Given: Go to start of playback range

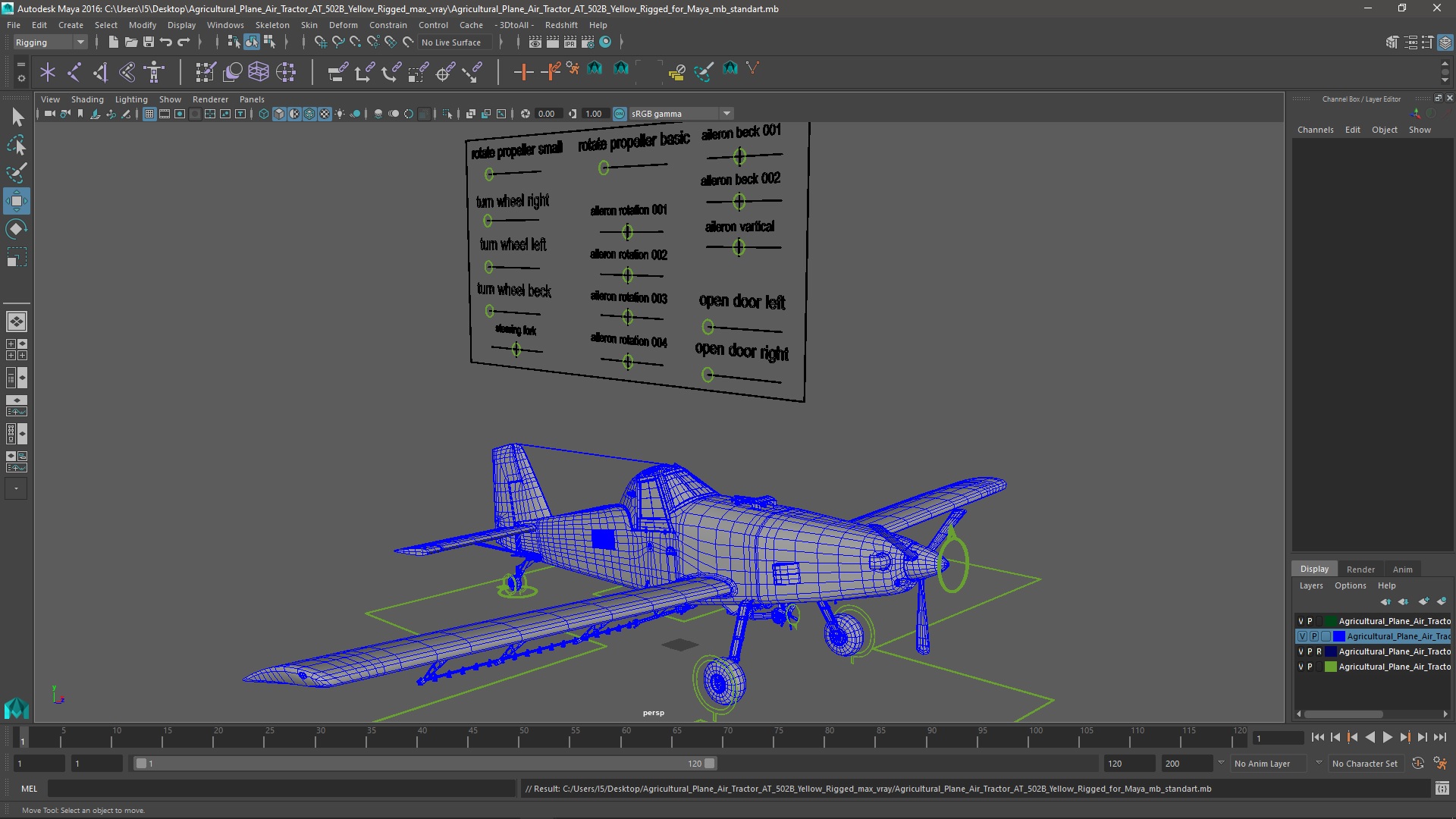Looking at the screenshot, I should [x=1317, y=737].
